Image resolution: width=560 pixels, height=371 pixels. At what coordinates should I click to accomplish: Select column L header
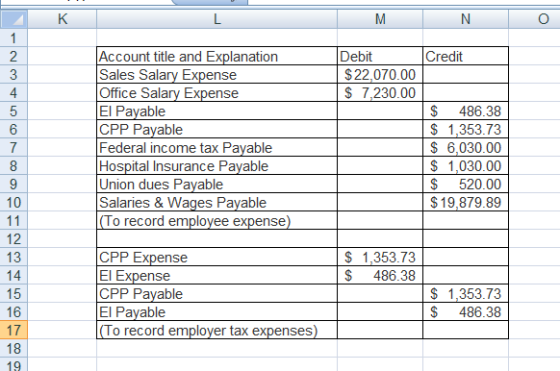pyautogui.click(x=217, y=19)
